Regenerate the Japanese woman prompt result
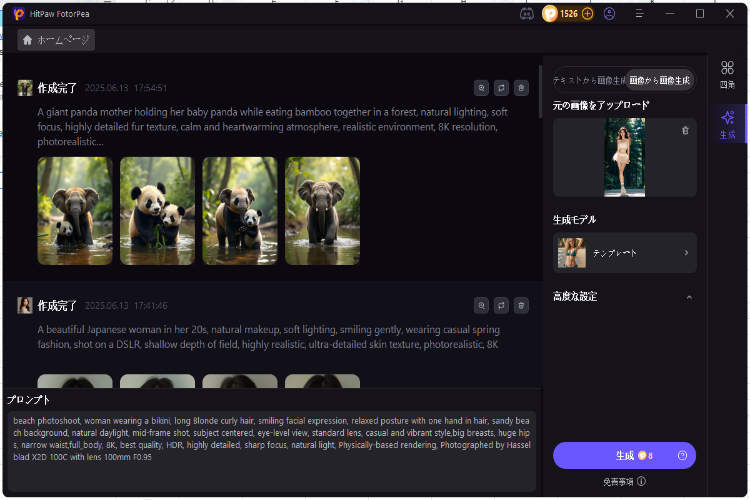The height and width of the screenshot is (500, 750). [501, 305]
